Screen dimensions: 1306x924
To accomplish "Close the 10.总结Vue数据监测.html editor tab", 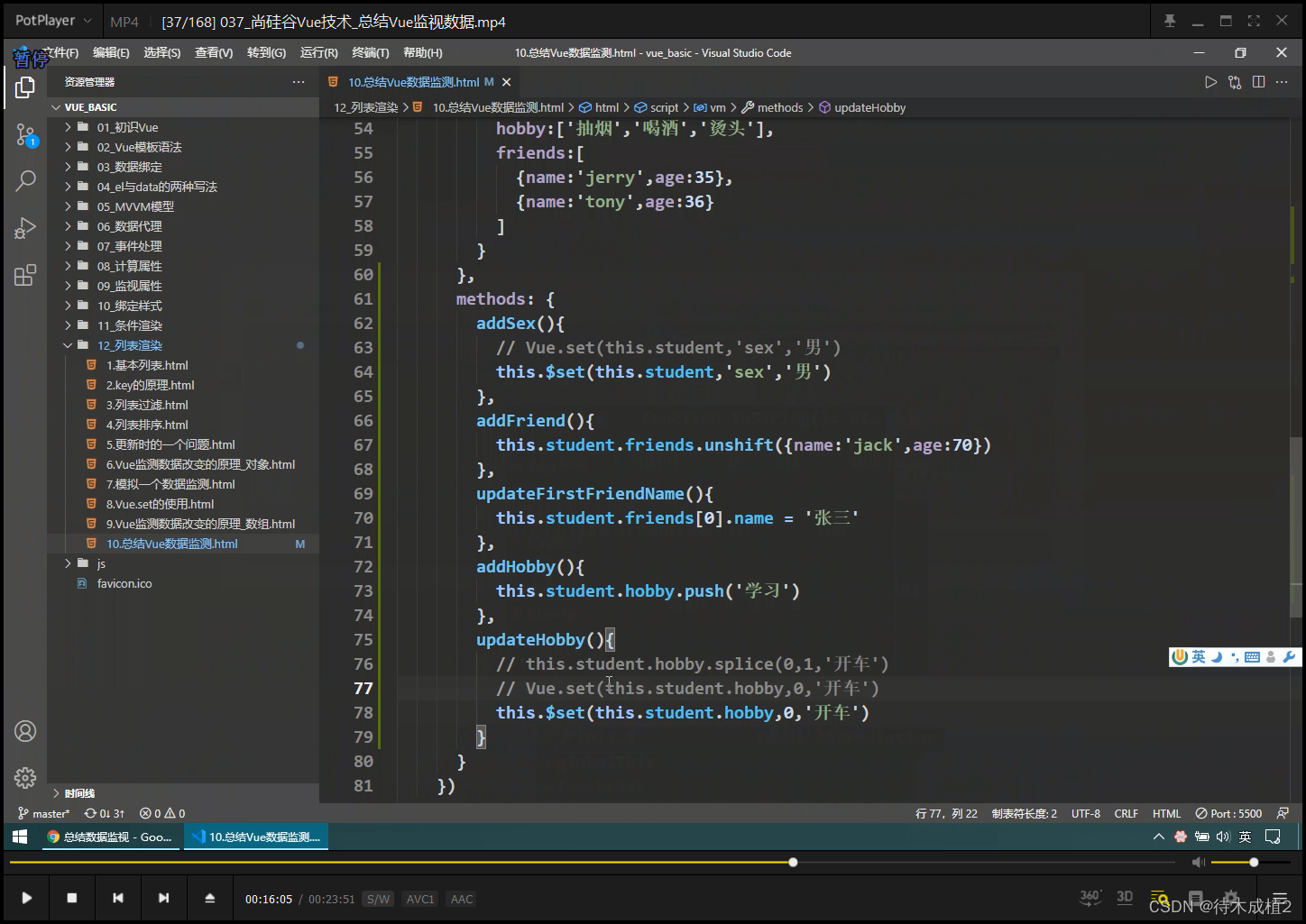I will (x=507, y=82).
